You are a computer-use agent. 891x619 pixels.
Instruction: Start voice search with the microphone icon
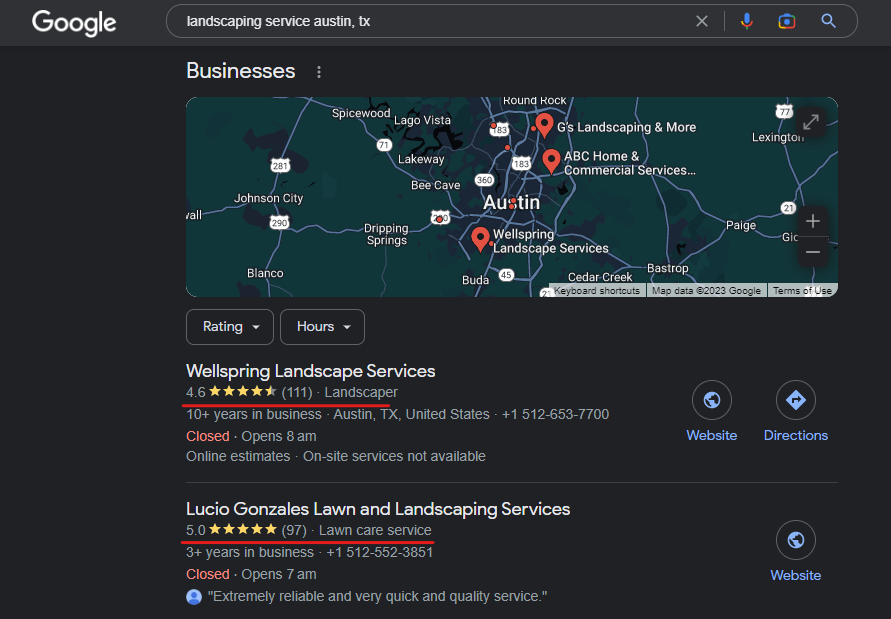(x=747, y=21)
